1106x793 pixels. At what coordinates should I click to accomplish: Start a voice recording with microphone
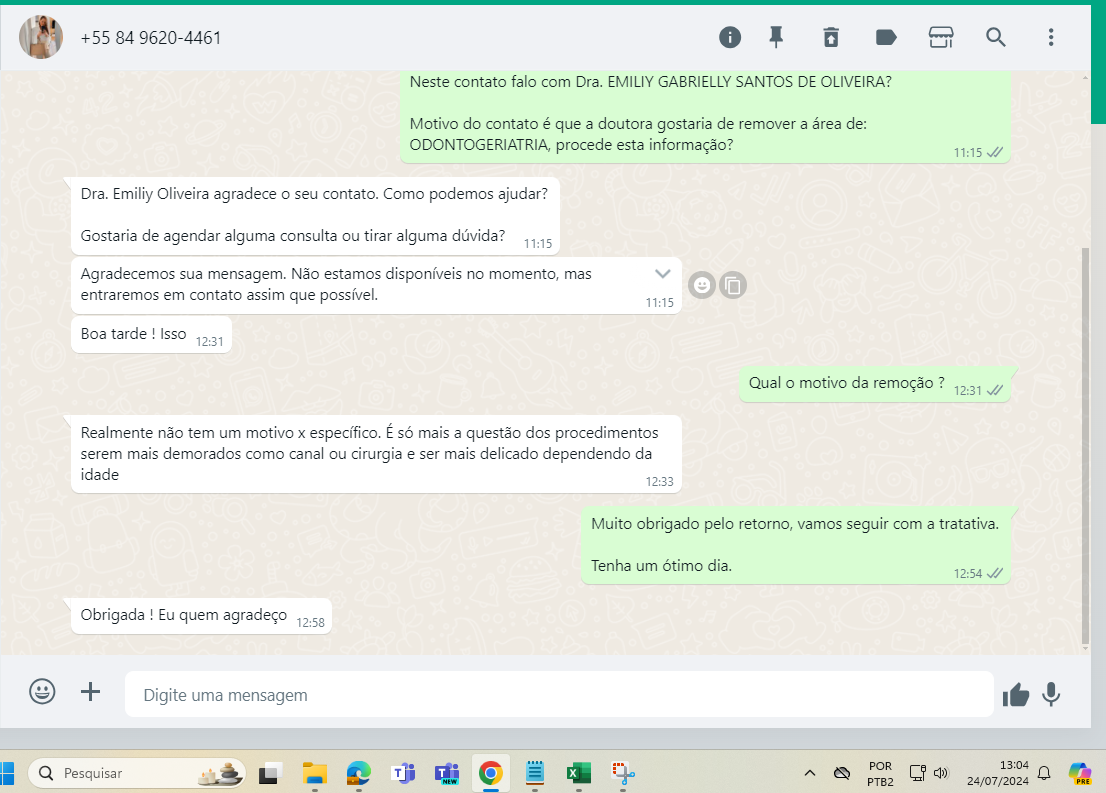coord(1051,695)
